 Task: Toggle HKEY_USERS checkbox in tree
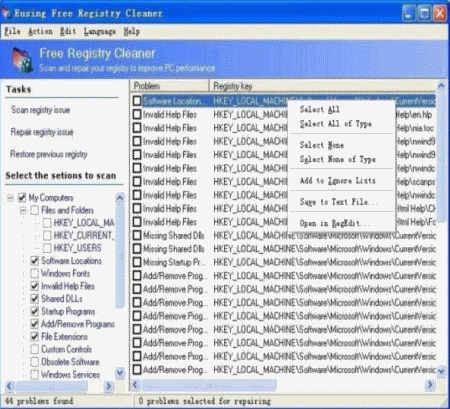pos(47,248)
